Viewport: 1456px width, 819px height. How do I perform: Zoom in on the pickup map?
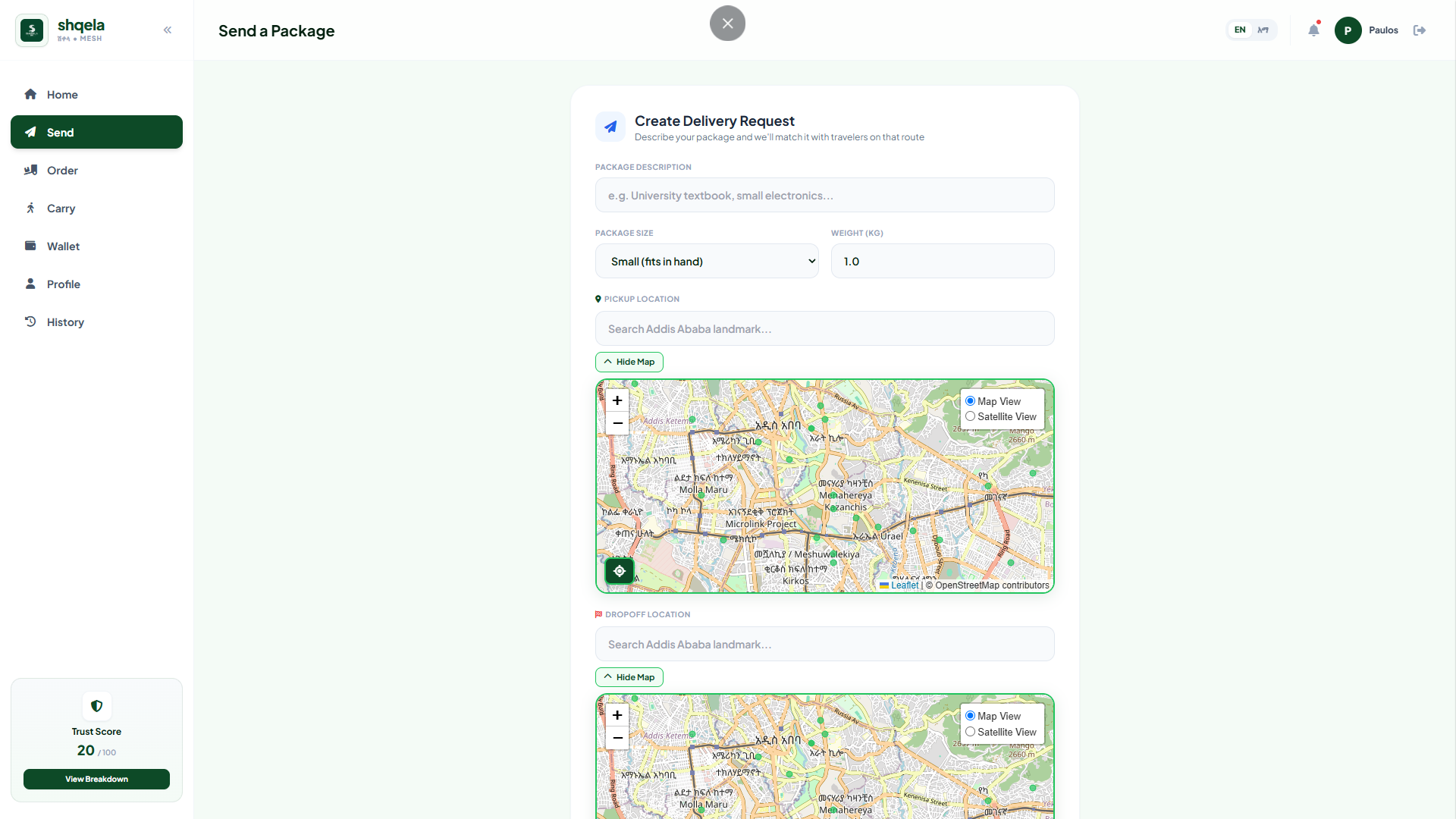617,400
